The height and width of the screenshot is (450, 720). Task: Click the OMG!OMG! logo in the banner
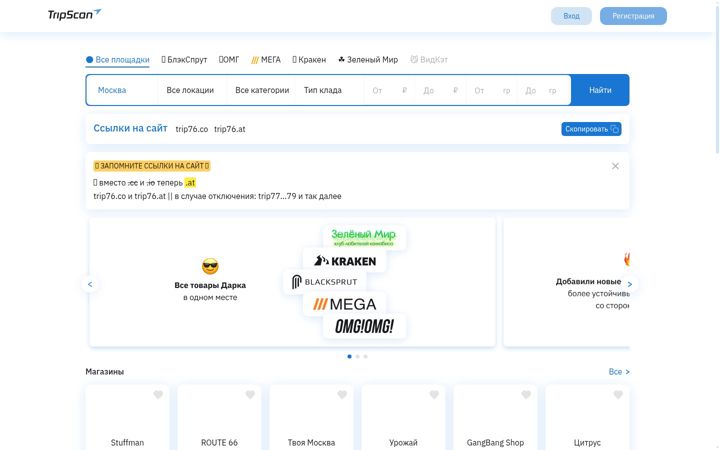(x=365, y=326)
